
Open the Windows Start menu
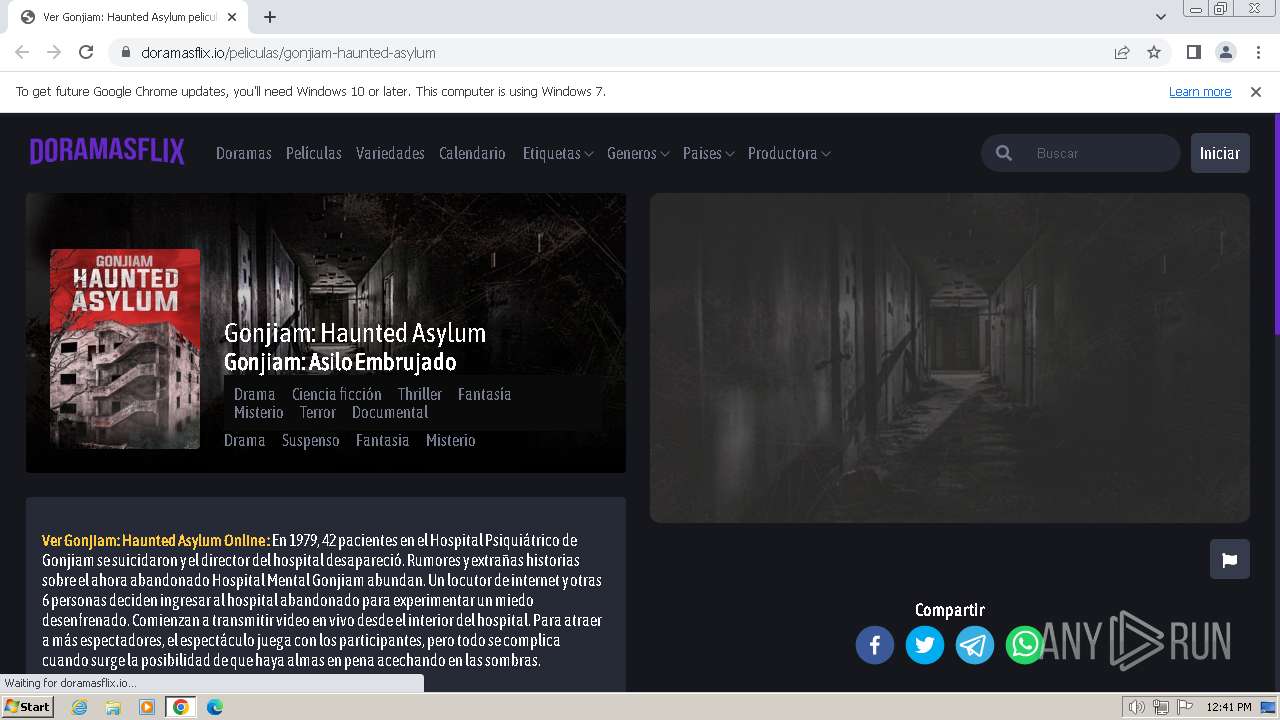coord(27,707)
